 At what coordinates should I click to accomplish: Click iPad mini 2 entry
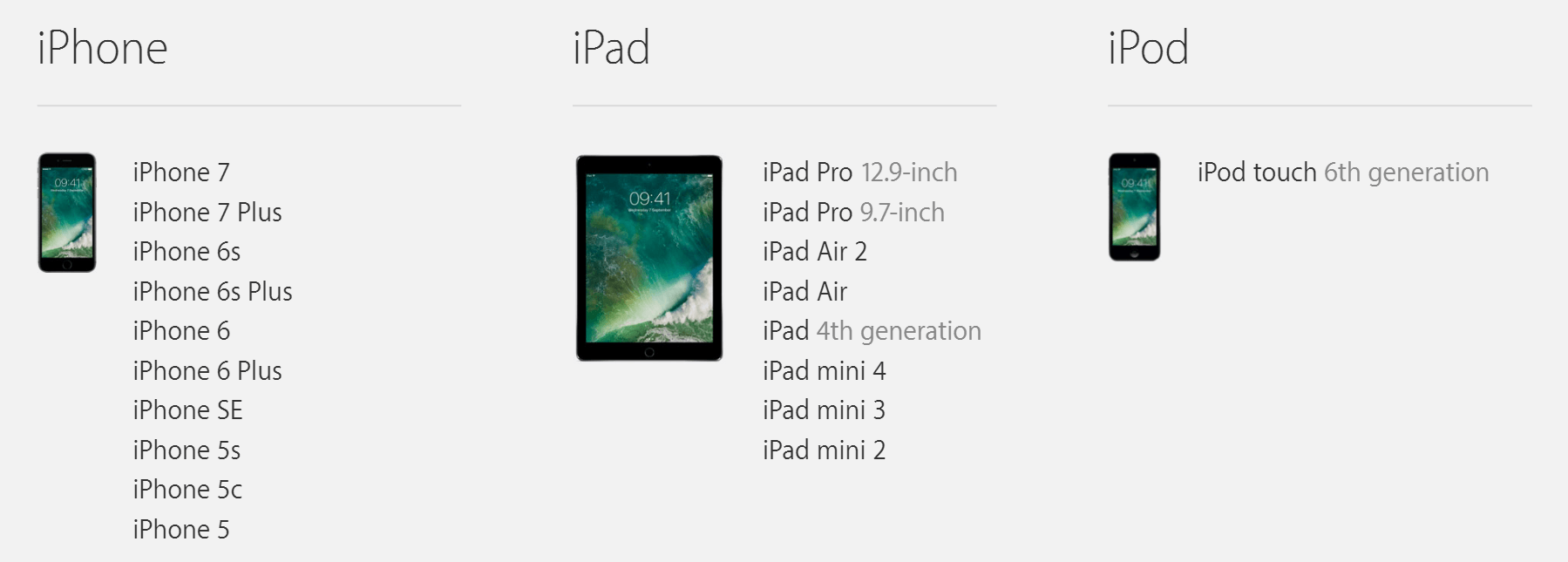coord(825,450)
